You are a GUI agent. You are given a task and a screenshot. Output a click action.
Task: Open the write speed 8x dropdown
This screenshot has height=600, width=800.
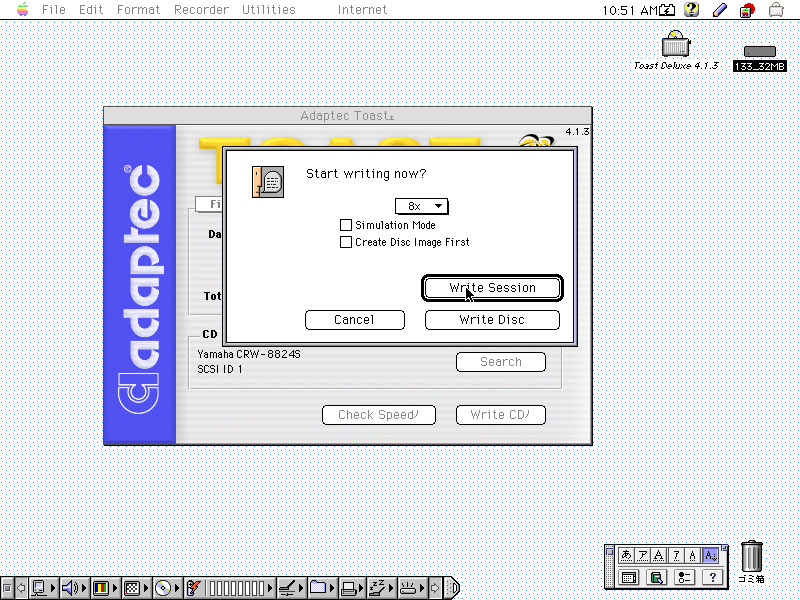click(x=421, y=206)
